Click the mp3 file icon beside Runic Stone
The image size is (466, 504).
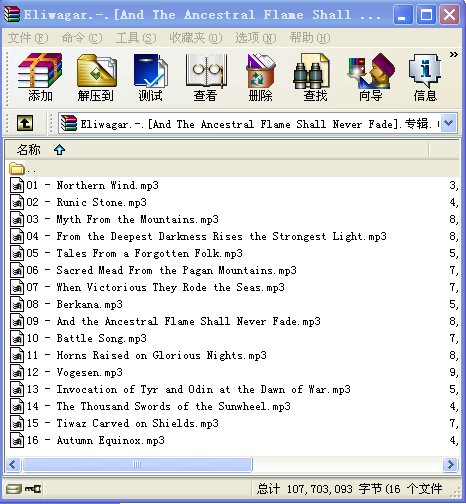17,202
